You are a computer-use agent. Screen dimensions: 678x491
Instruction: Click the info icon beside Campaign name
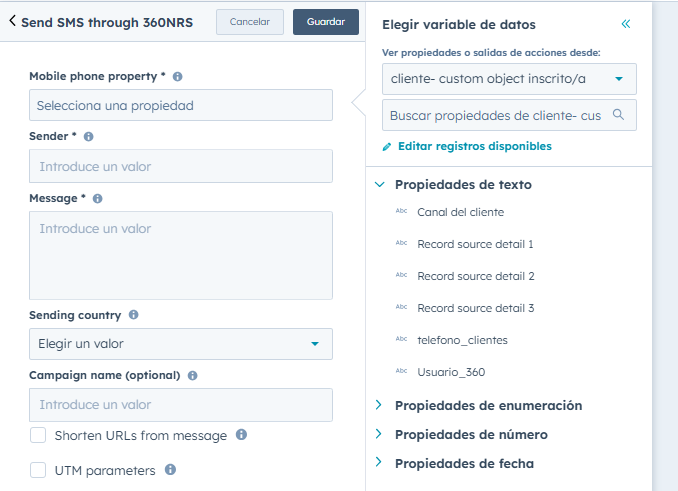[192, 376]
